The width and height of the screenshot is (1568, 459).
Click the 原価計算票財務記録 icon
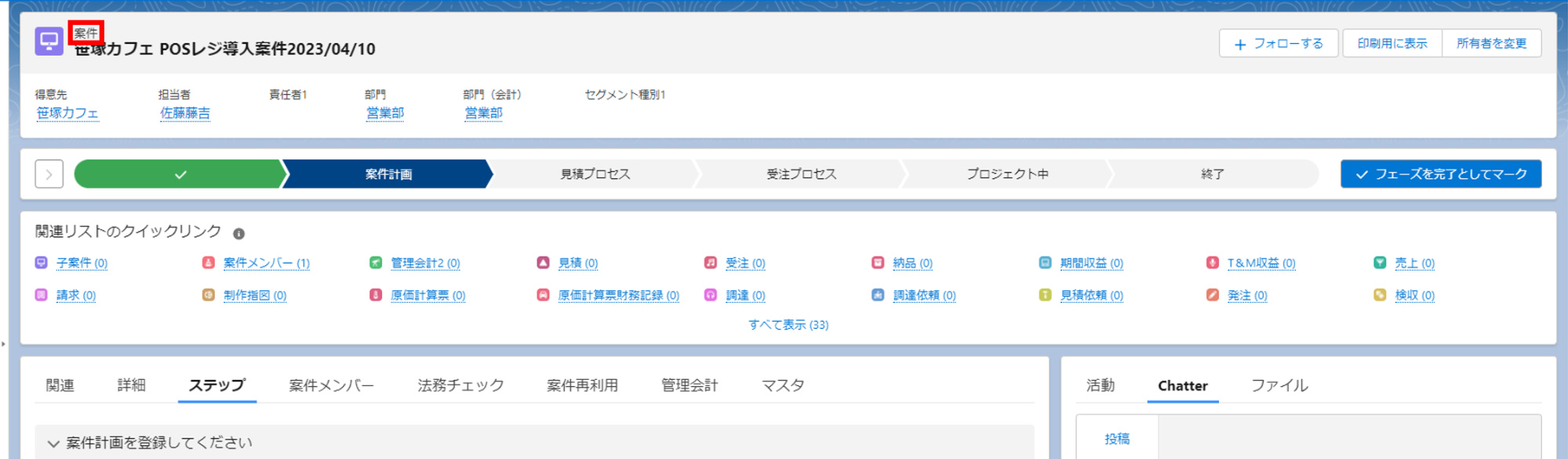(543, 295)
